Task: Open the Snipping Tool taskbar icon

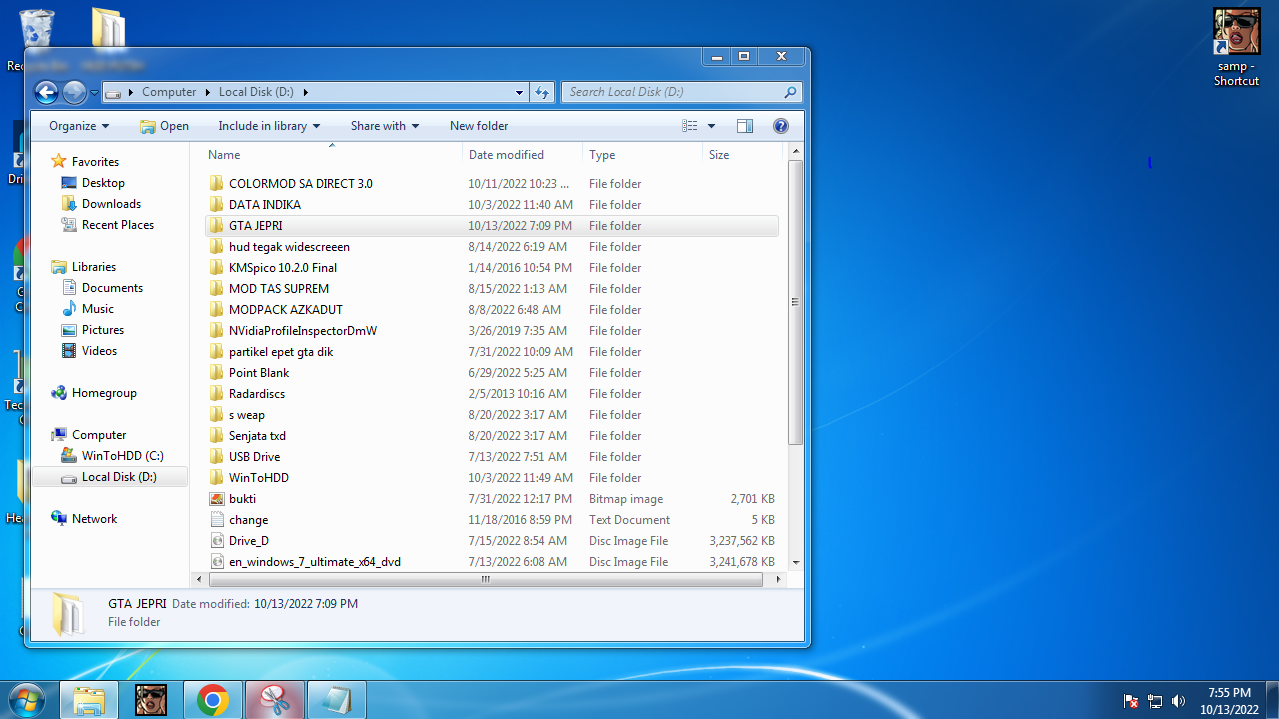Action: click(274, 700)
